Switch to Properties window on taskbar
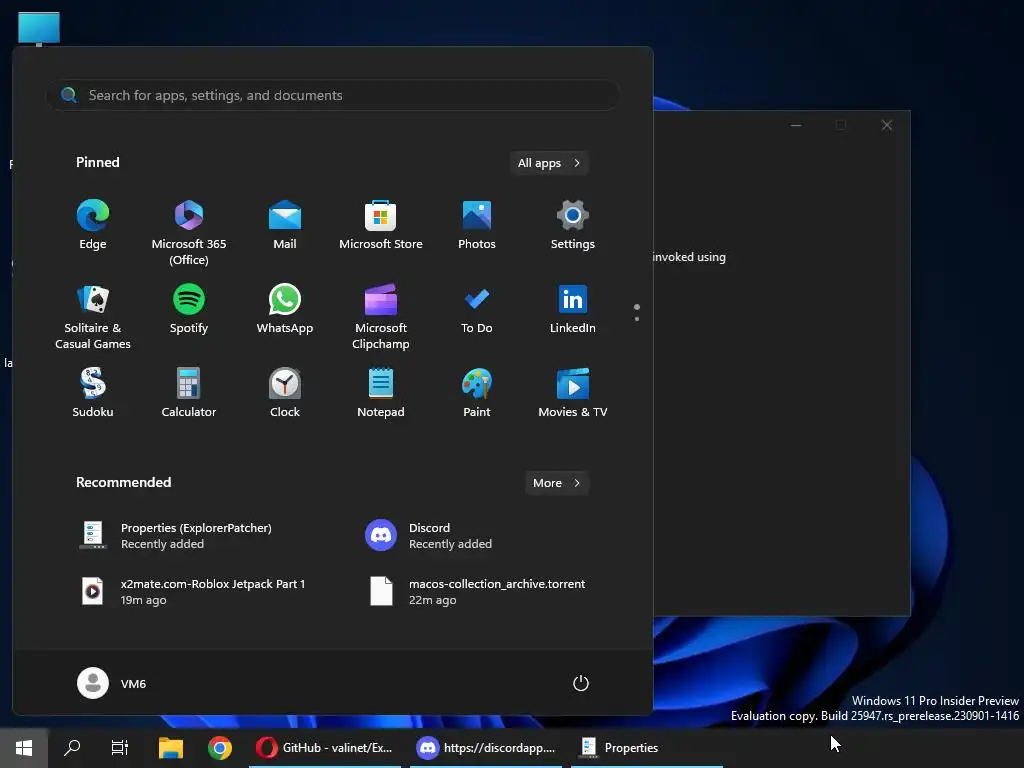Screen dimensions: 1024x768 pos(647,748)
